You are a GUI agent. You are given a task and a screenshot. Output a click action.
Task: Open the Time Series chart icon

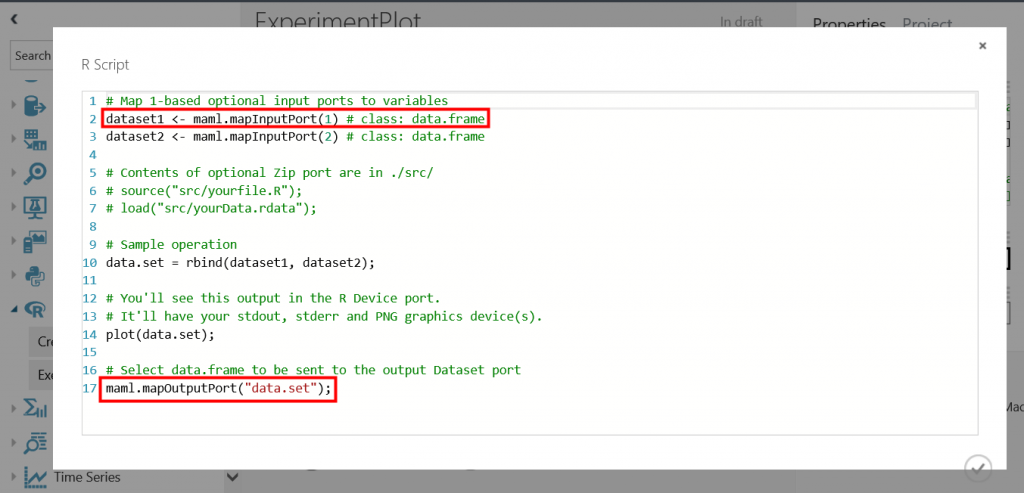[x=35, y=477]
